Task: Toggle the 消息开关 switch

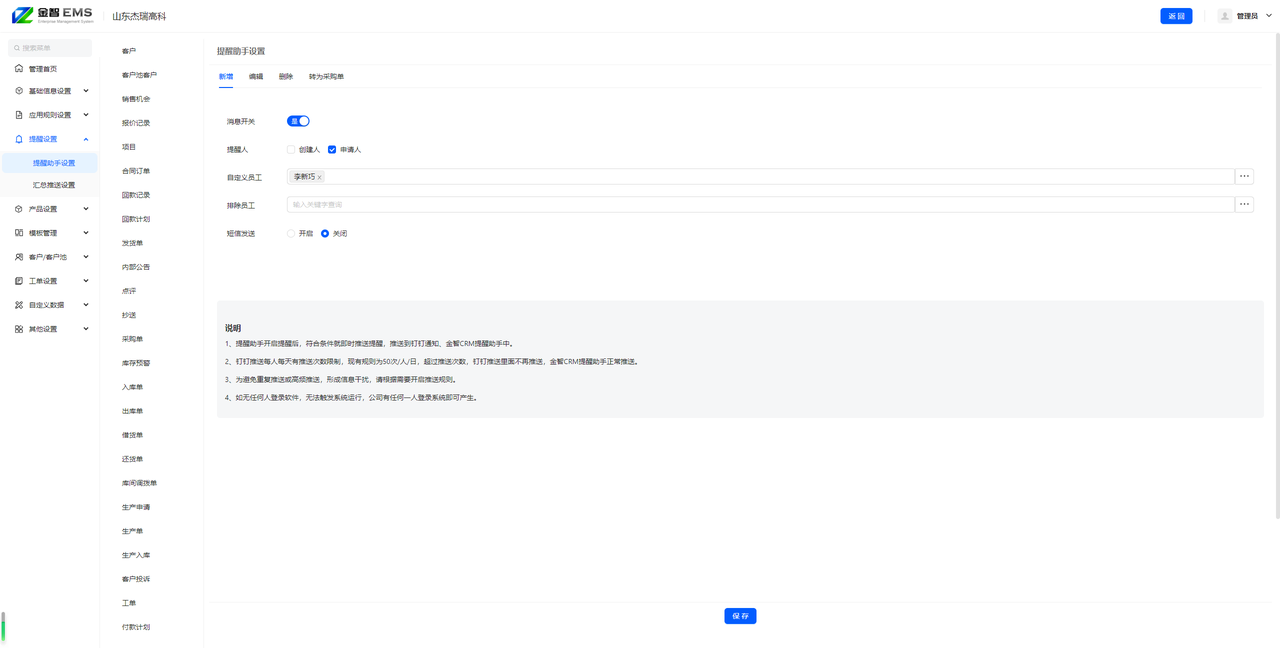Action: [298, 121]
